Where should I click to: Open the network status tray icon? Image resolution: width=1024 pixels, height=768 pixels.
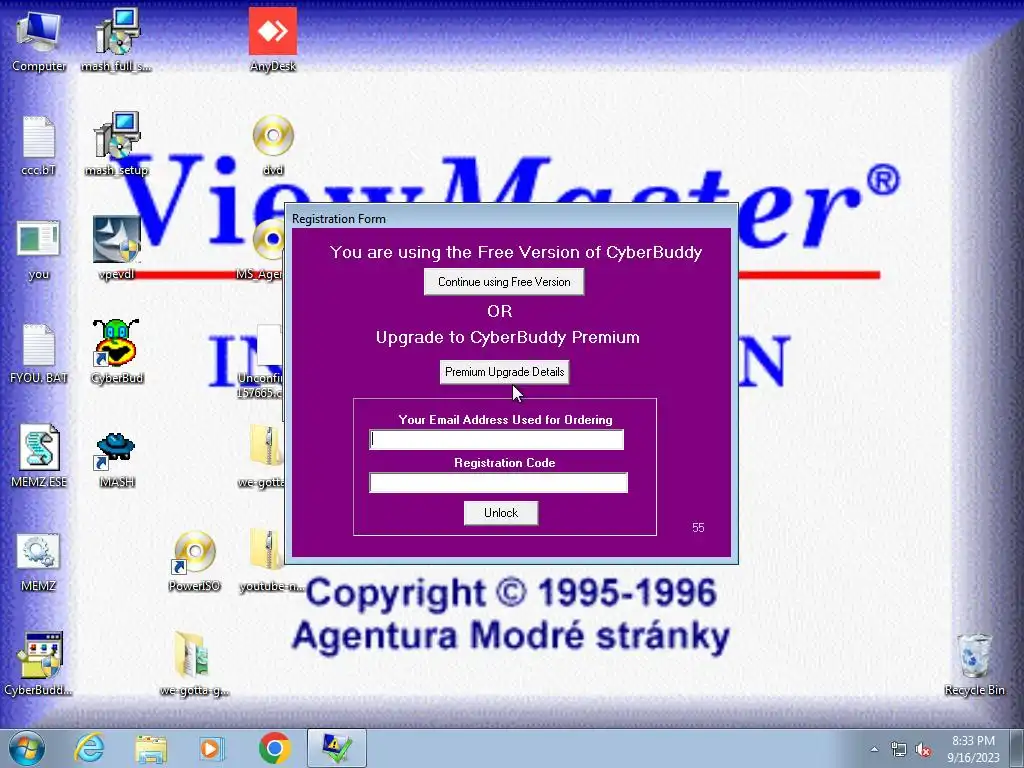[899, 750]
